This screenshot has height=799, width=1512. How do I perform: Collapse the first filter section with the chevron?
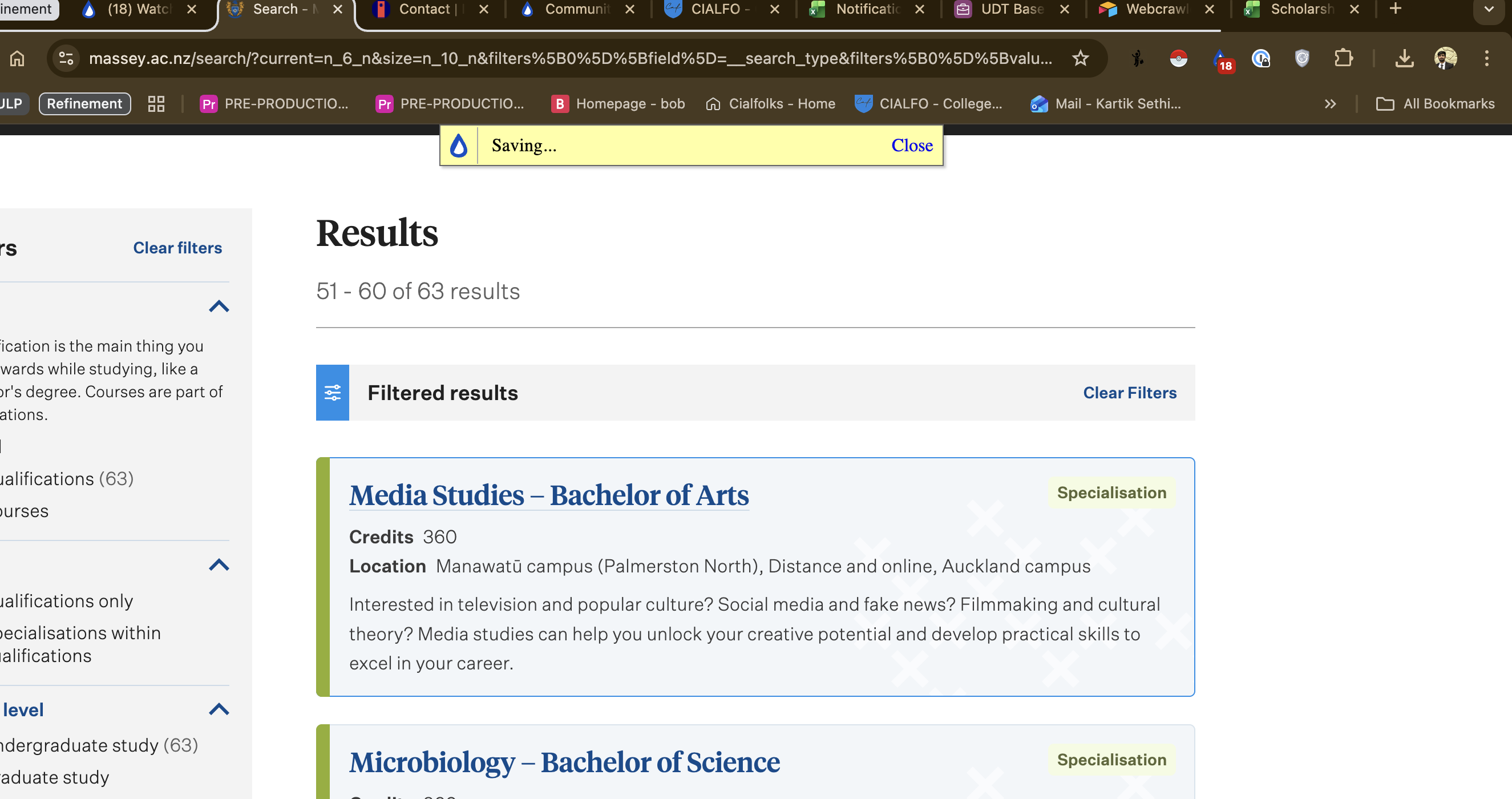219,306
